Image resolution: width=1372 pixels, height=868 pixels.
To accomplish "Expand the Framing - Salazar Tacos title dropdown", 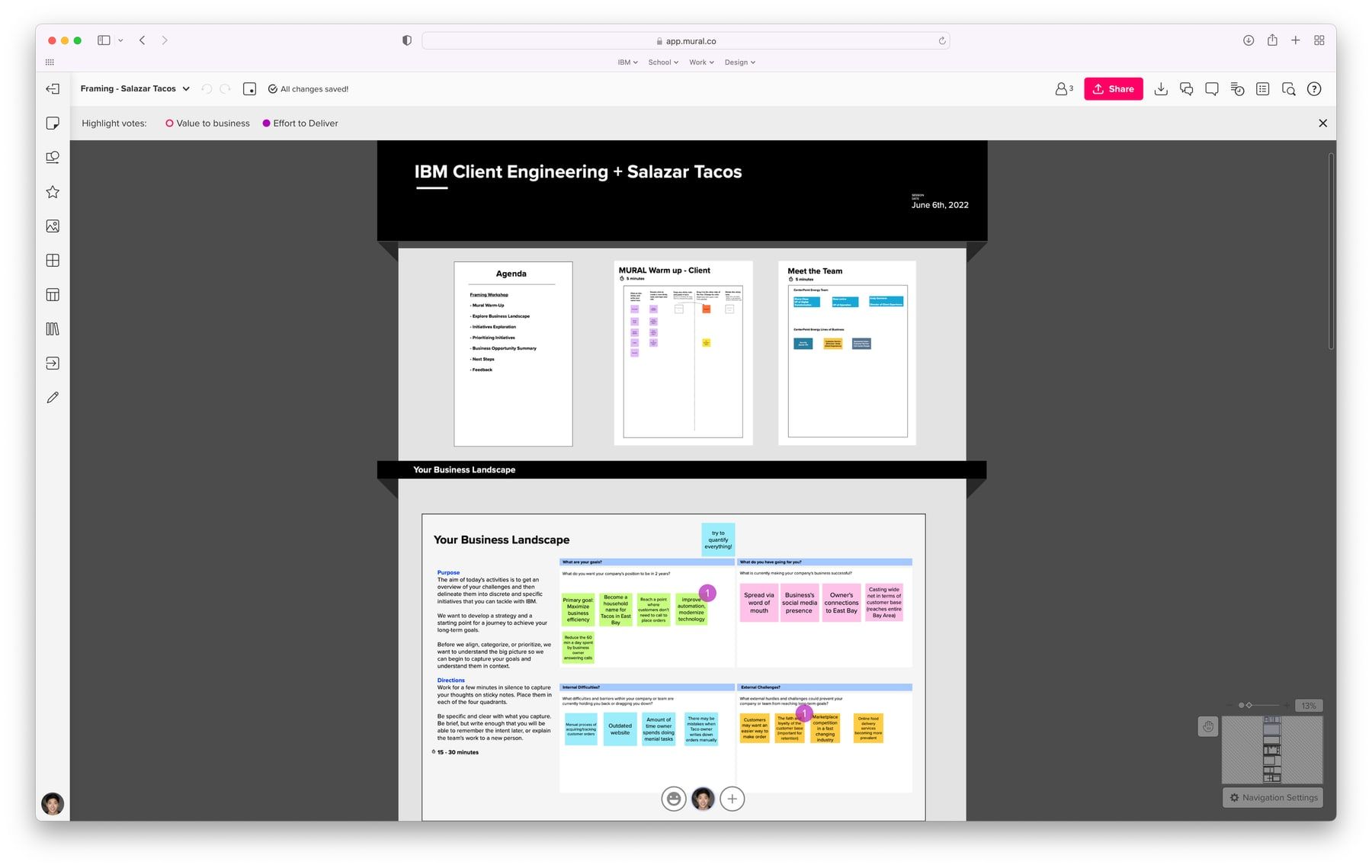I will click(x=186, y=89).
